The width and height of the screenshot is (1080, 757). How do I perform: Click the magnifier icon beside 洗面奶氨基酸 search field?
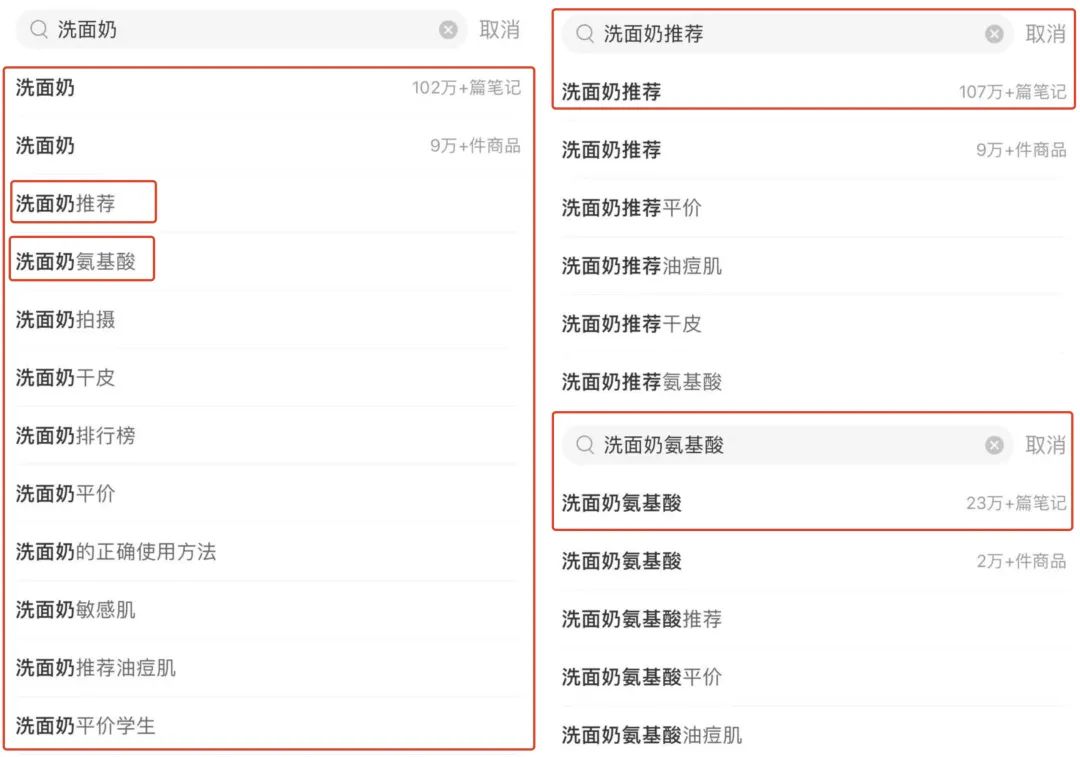(x=584, y=445)
